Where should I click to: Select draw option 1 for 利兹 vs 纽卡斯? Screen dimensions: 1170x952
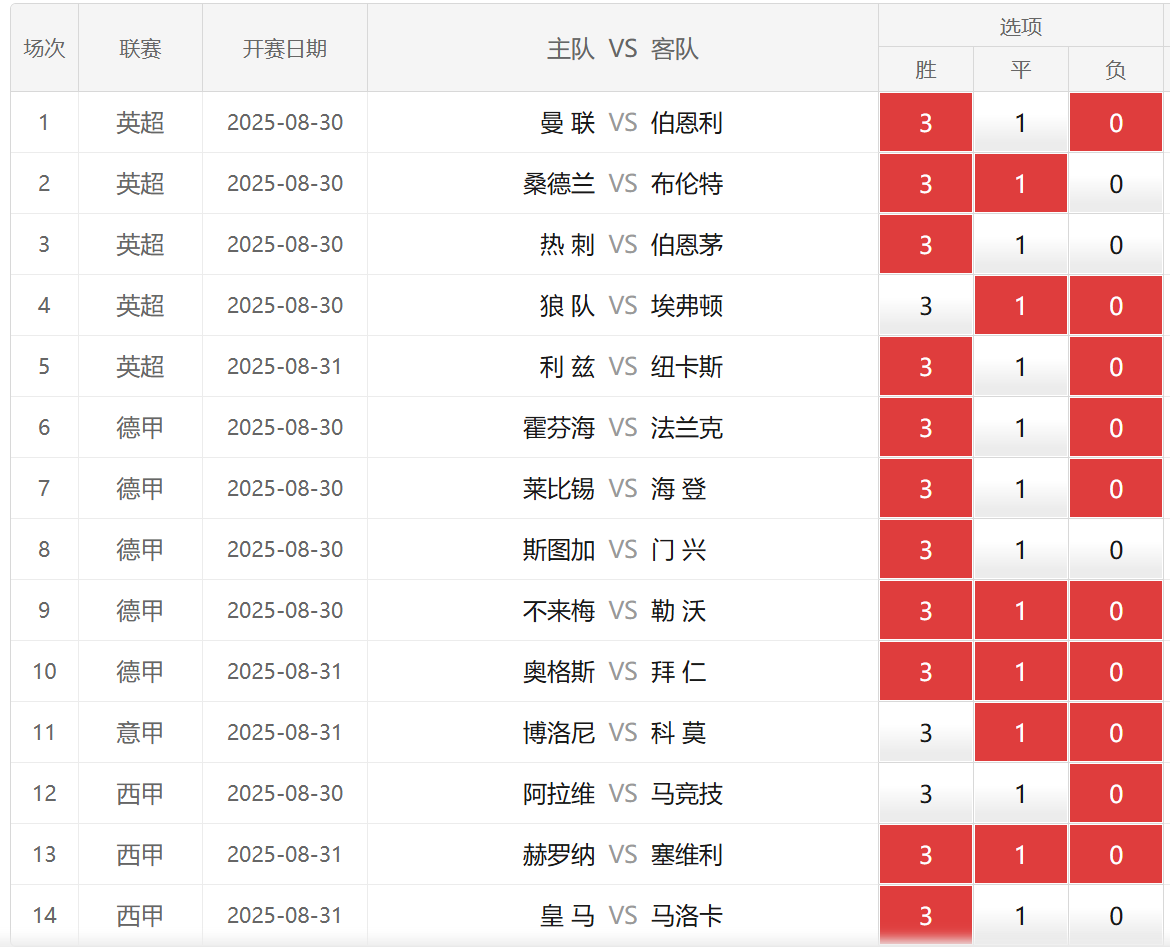(x=1020, y=366)
